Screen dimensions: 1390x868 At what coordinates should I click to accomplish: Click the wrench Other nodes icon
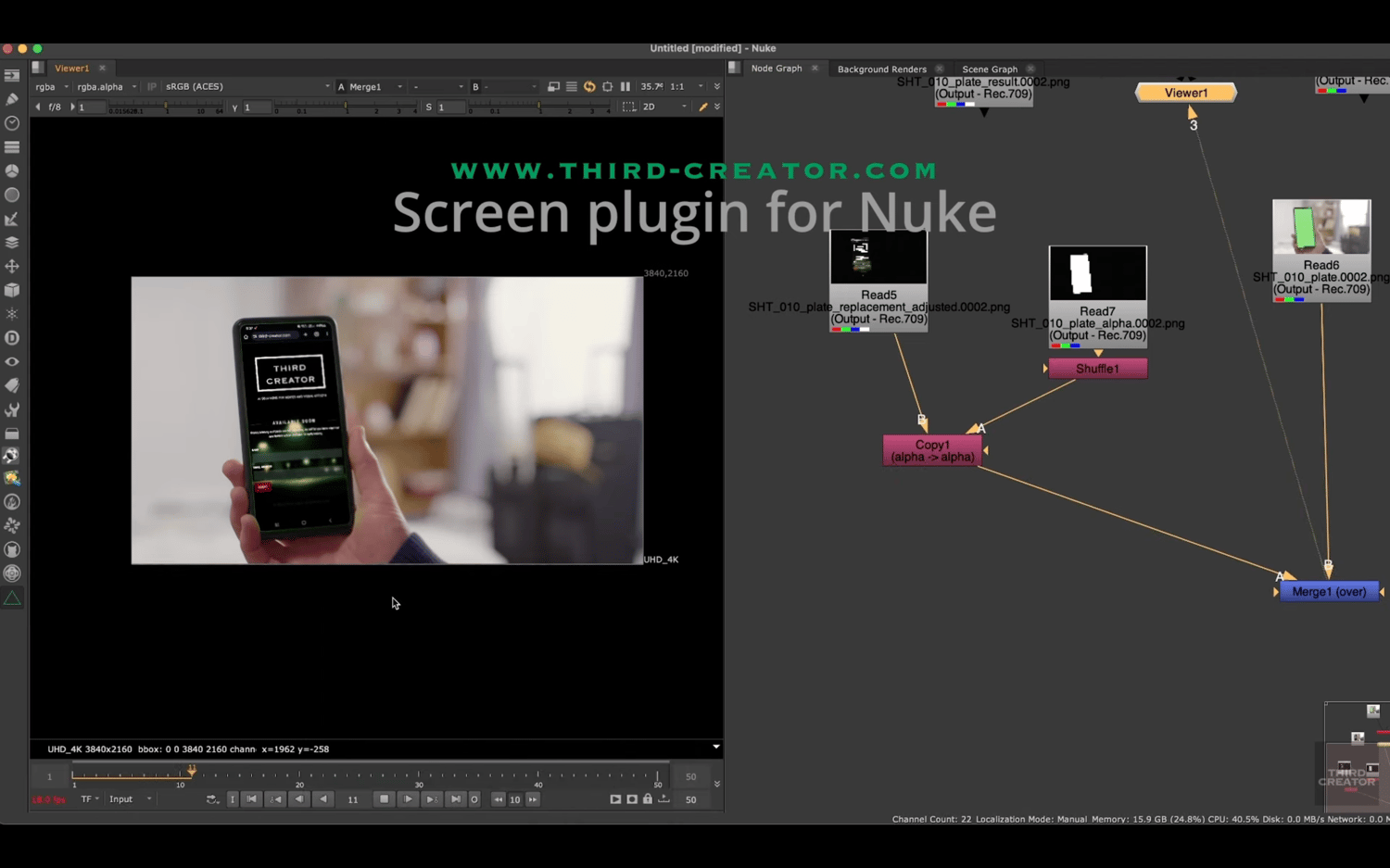[x=12, y=409]
